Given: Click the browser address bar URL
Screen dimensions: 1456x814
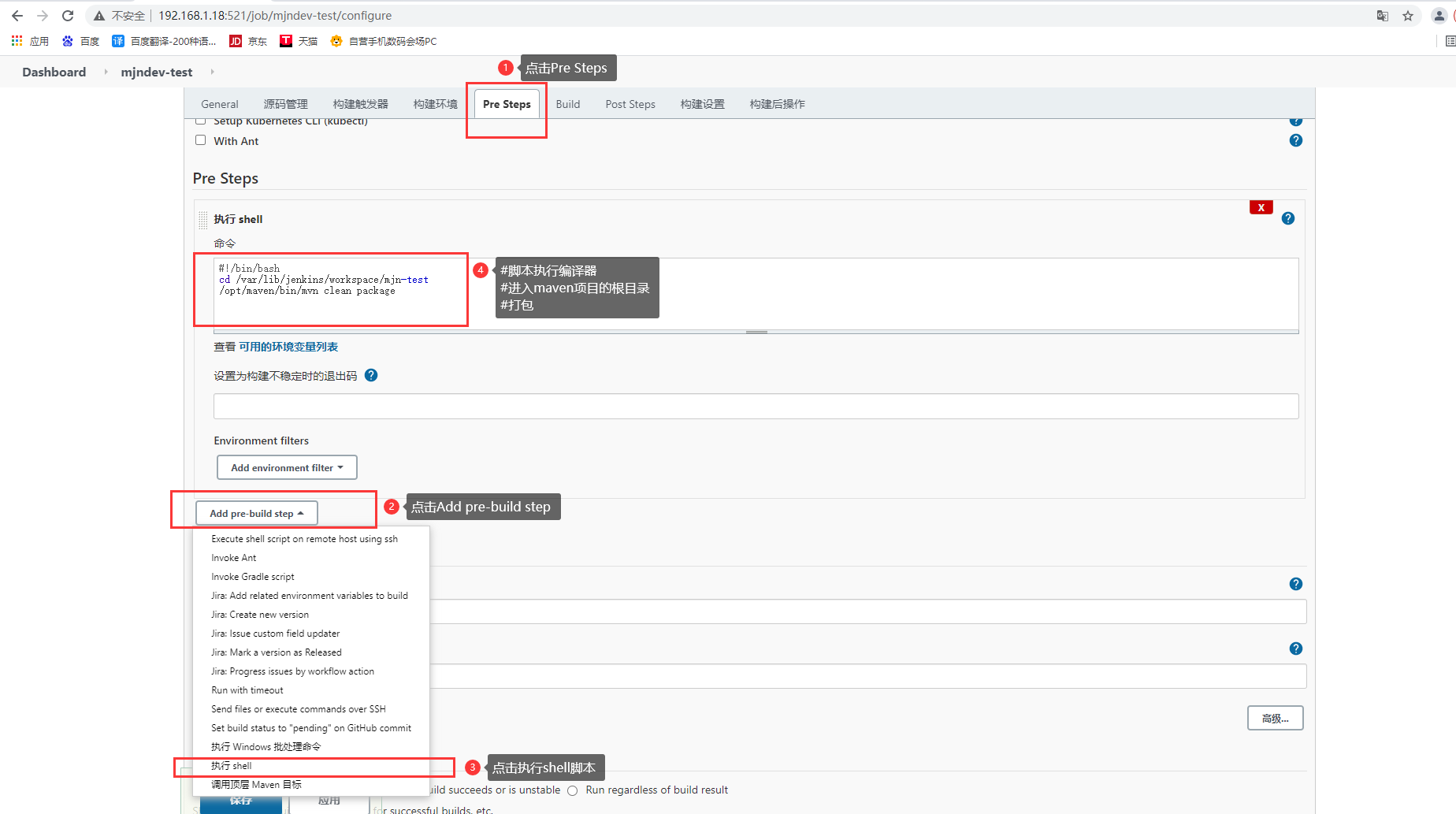Looking at the screenshot, I should click(x=275, y=16).
